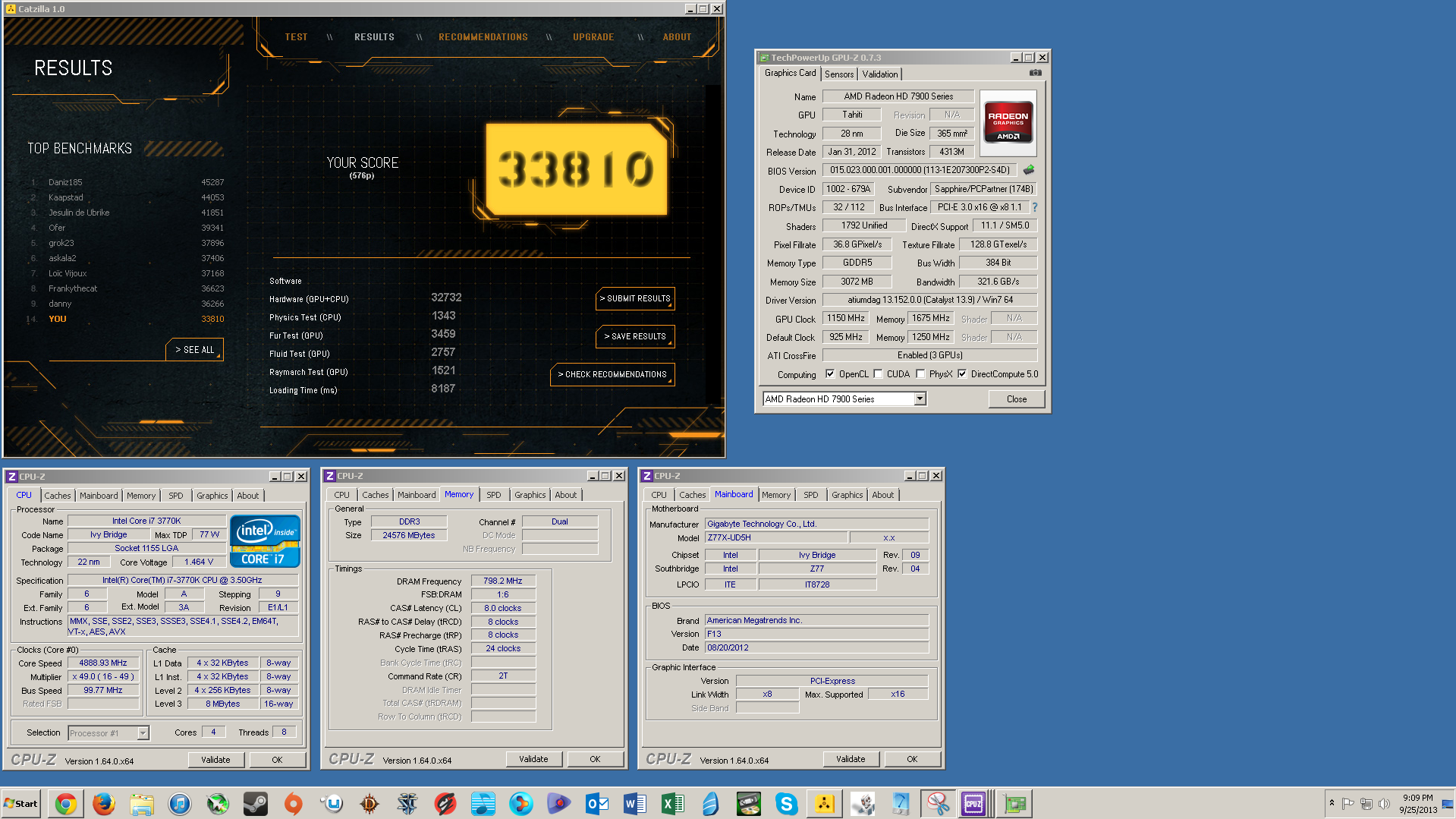Click CHECK RECOMMENDATIONS button
1456x819 pixels.
click(612, 375)
